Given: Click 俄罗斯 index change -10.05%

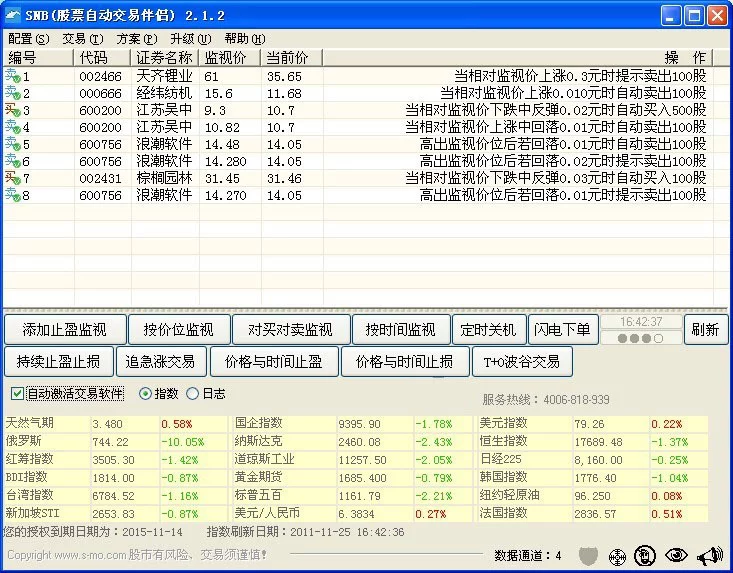Looking at the screenshot, I should [183, 442].
